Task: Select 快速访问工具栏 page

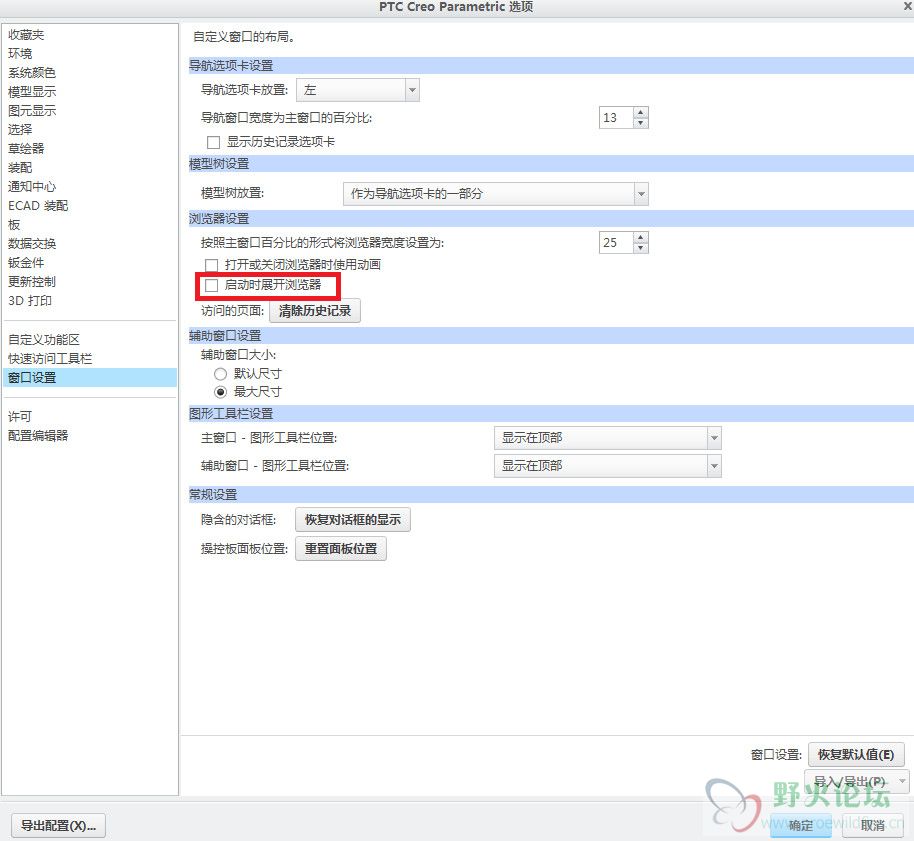Action: pos(50,358)
